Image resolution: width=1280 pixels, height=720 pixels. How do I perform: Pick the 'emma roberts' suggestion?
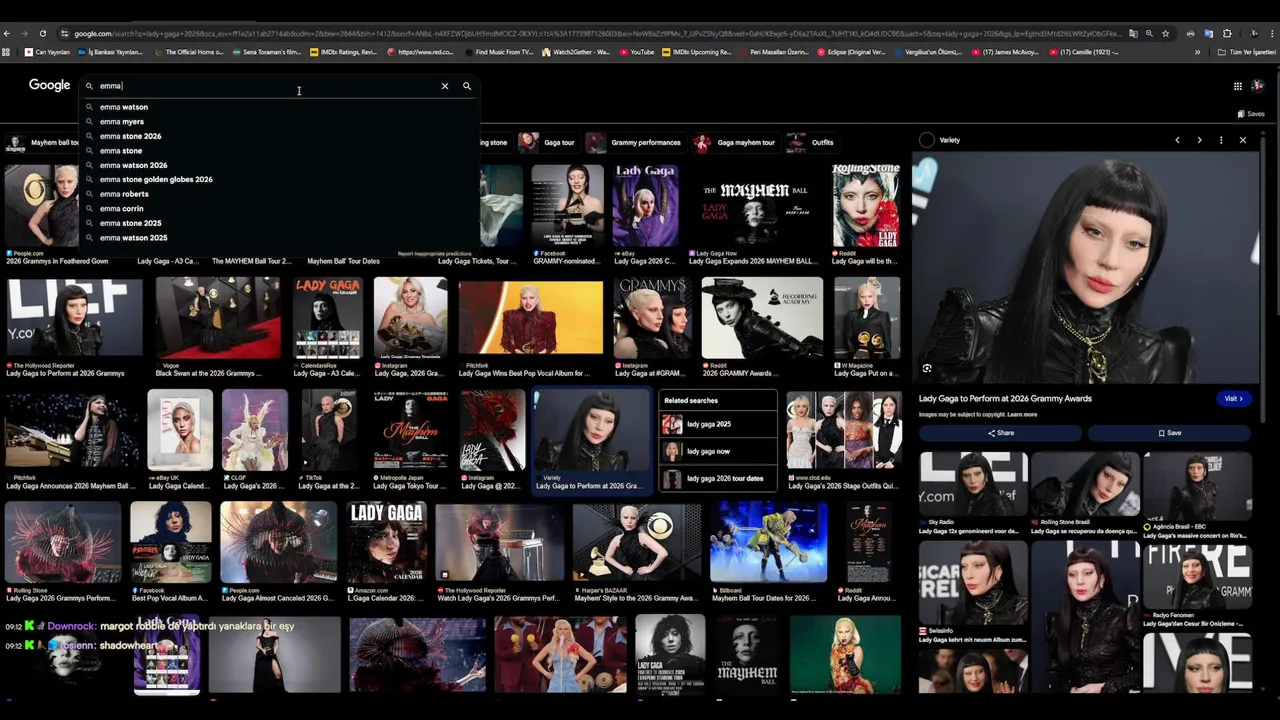[280, 194]
